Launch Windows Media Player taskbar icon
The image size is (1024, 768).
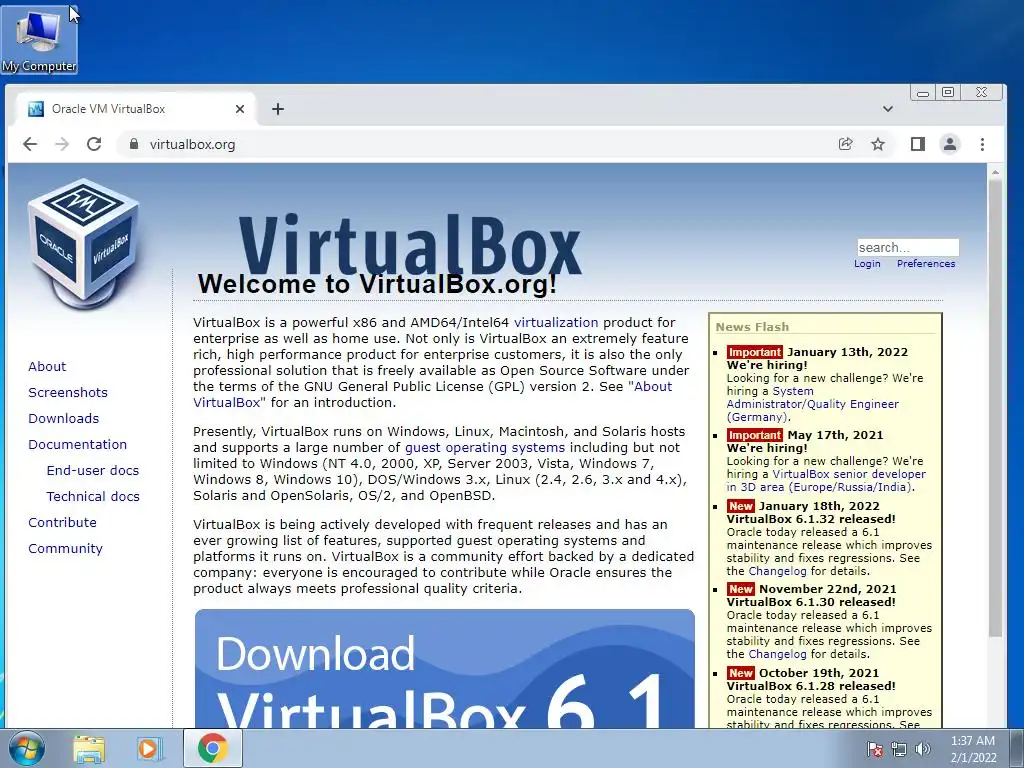pos(149,749)
